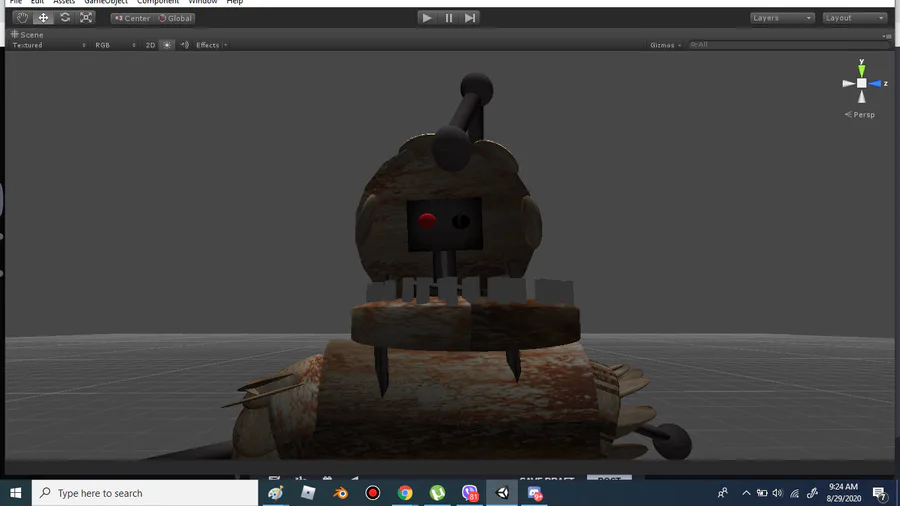The height and width of the screenshot is (506, 900).
Task: Select the Move (translate) tool
Action: pos(43,18)
